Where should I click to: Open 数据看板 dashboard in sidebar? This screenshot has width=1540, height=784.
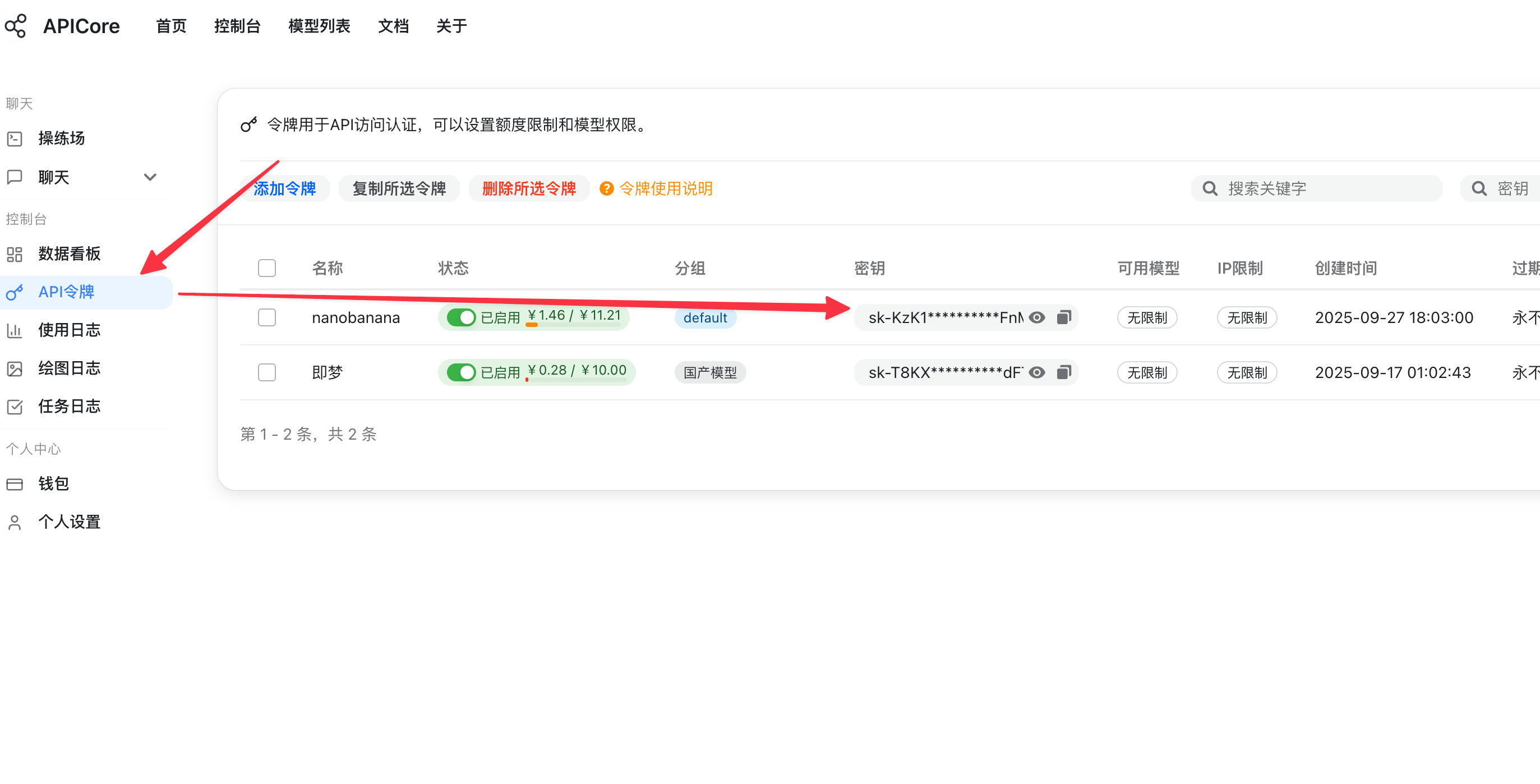[x=69, y=253]
